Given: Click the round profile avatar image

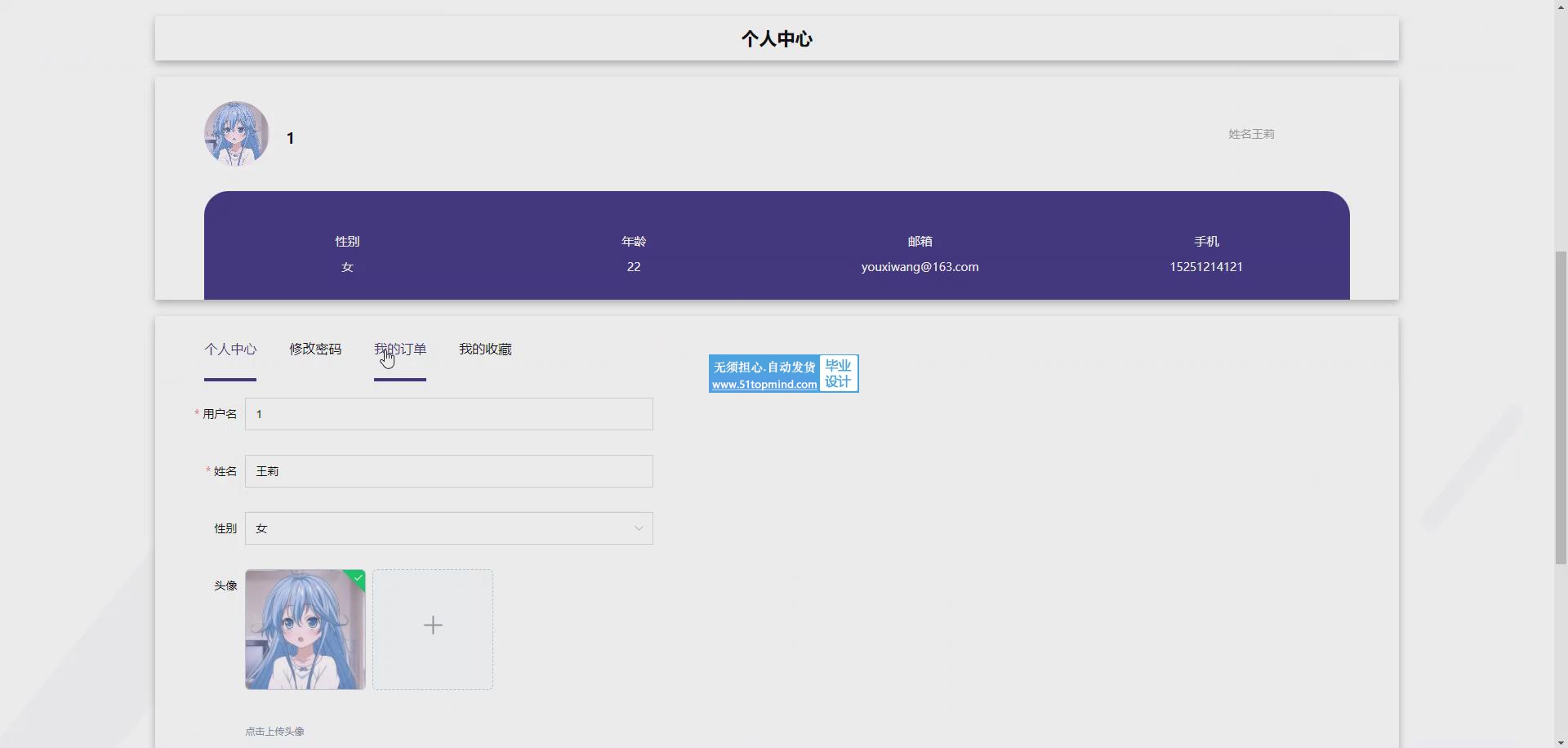Looking at the screenshot, I should [x=237, y=134].
